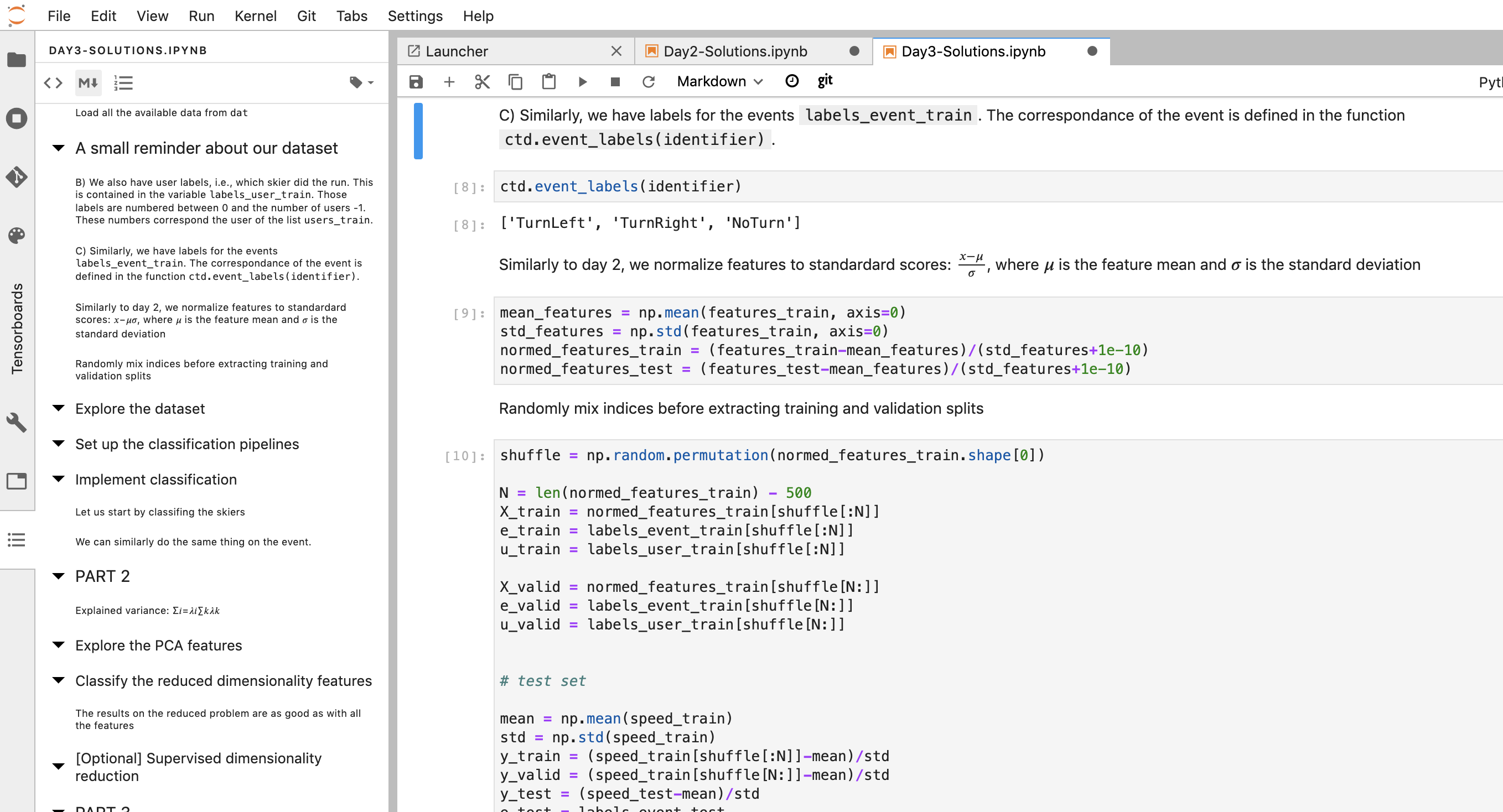This screenshot has width=1503, height=812.
Task: Save the Day3-Solutions notebook
Action: pos(416,81)
